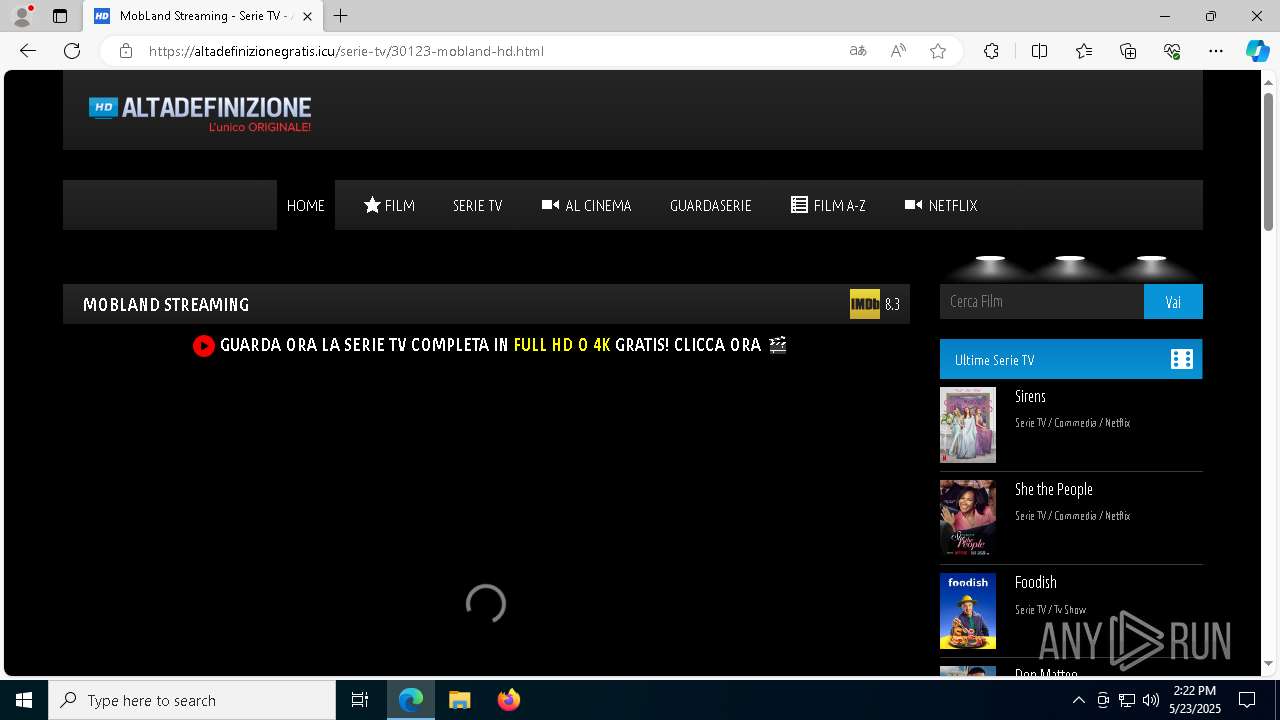Image resolution: width=1280 pixels, height=720 pixels.
Task: Open the tab actions menu icon
Action: pyautogui.click(x=60, y=16)
